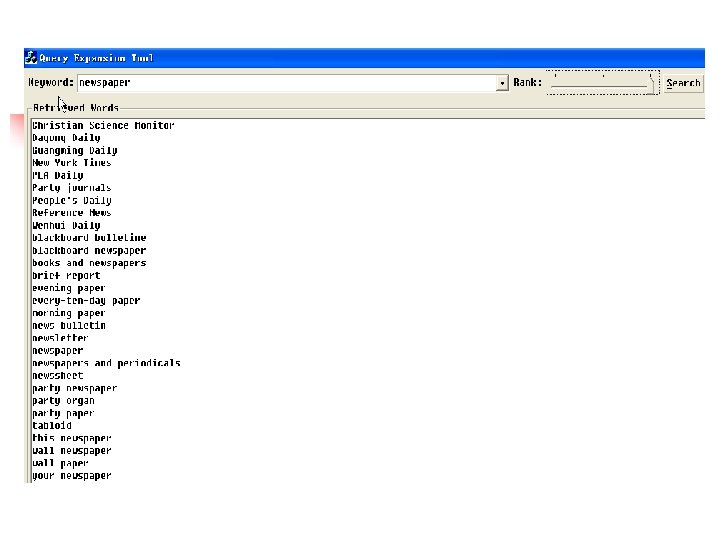Select the your newspaper entry

pyautogui.click(x=72, y=476)
